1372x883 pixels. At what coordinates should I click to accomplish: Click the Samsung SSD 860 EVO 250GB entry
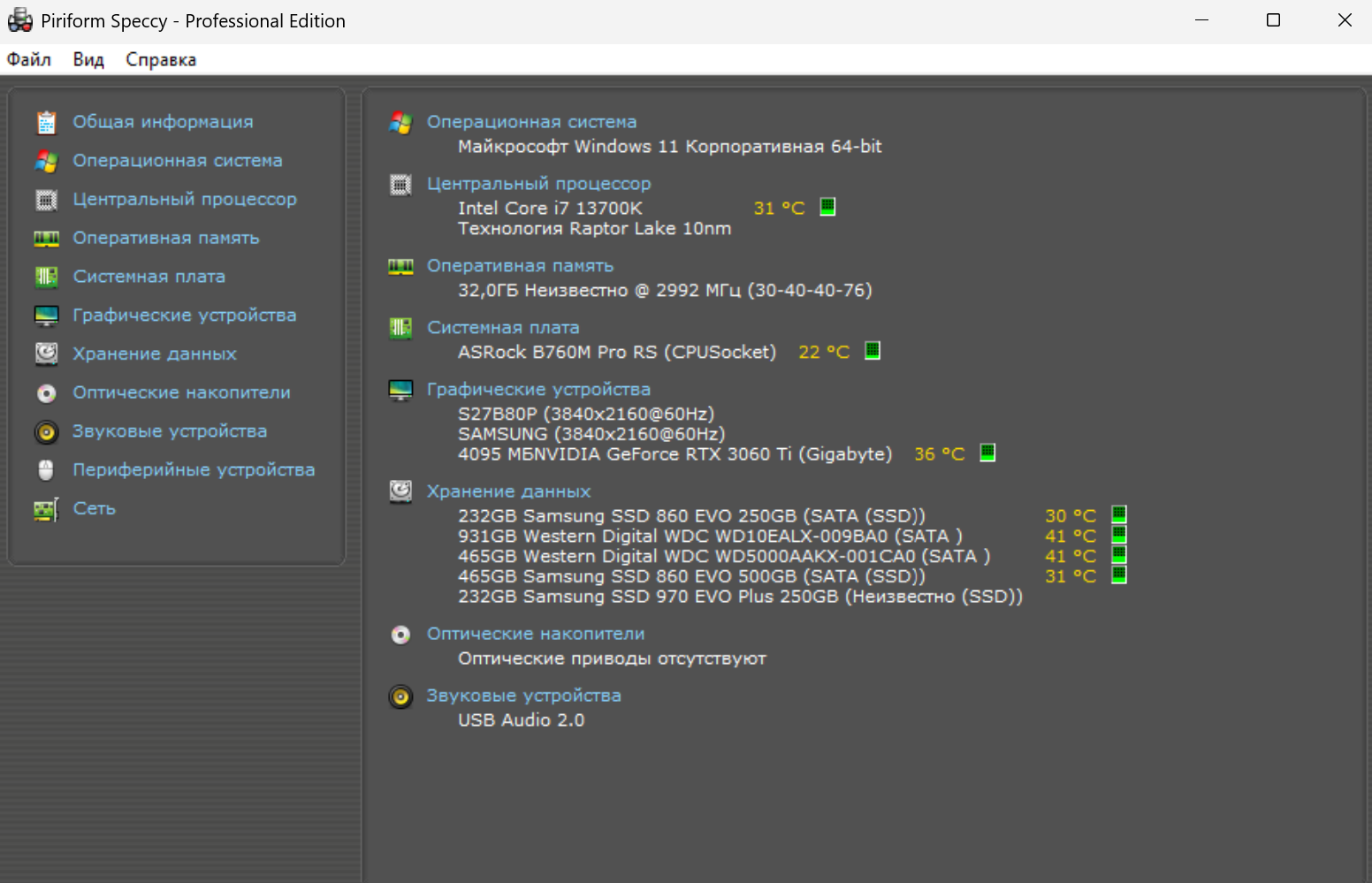pyautogui.click(x=691, y=516)
